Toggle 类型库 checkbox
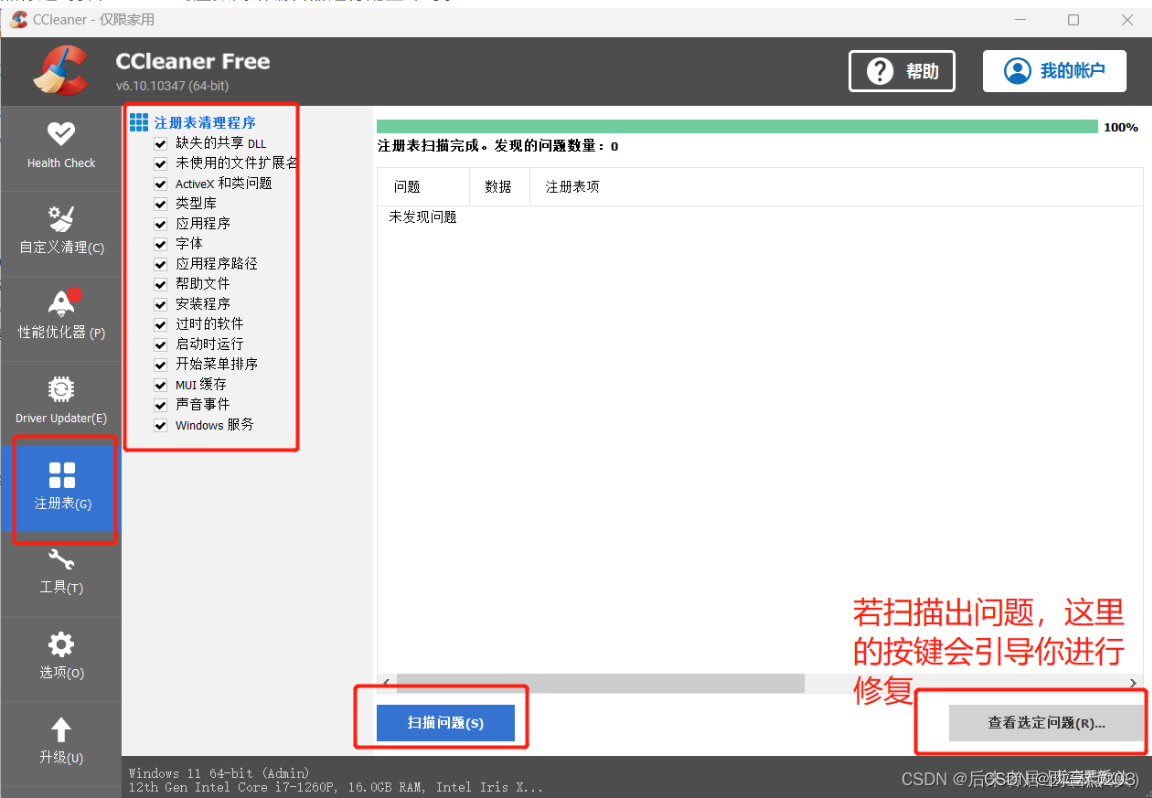This screenshot has width=1152, height=798. 160,204
